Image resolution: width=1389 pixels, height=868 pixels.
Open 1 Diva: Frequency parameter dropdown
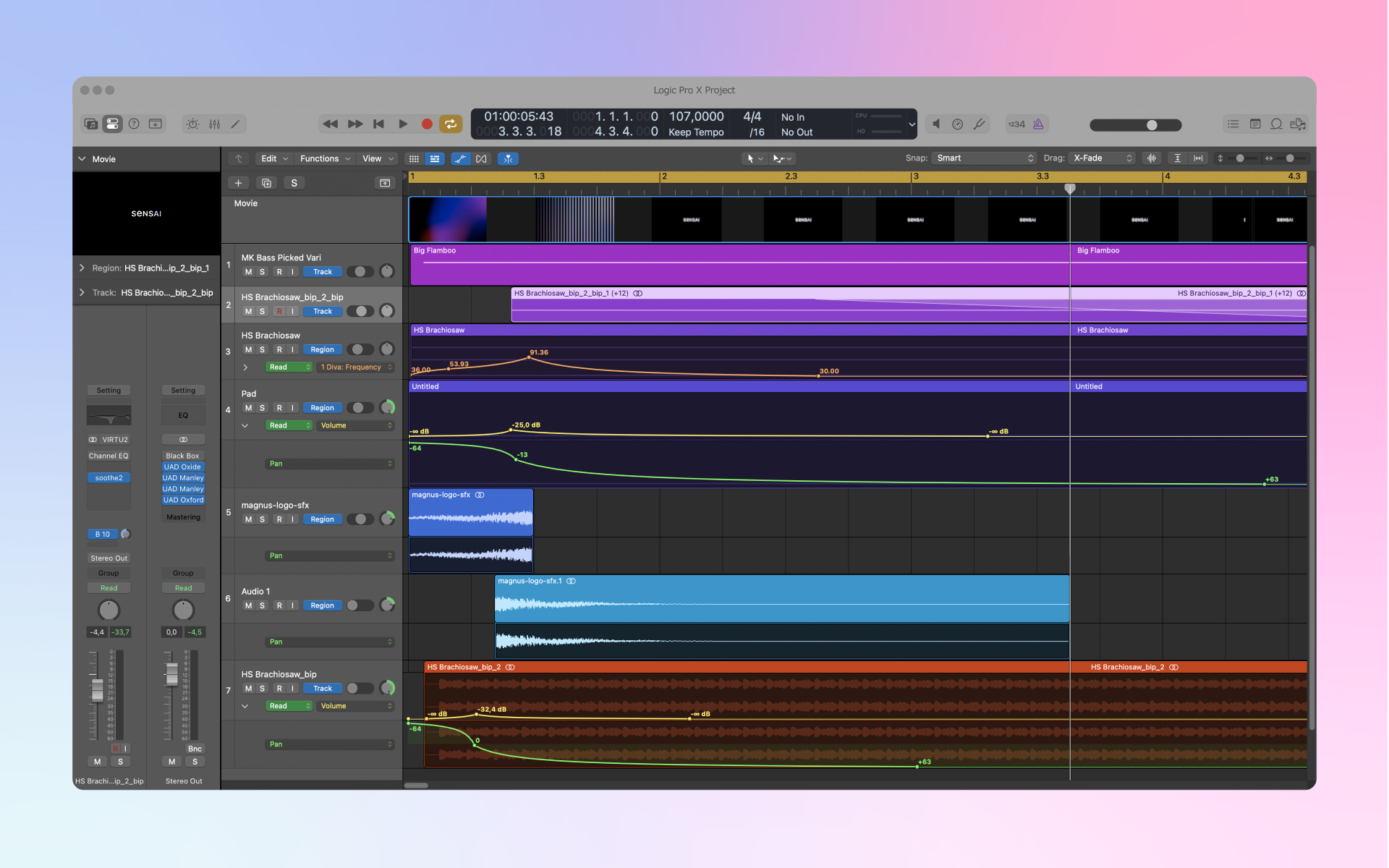355,367
